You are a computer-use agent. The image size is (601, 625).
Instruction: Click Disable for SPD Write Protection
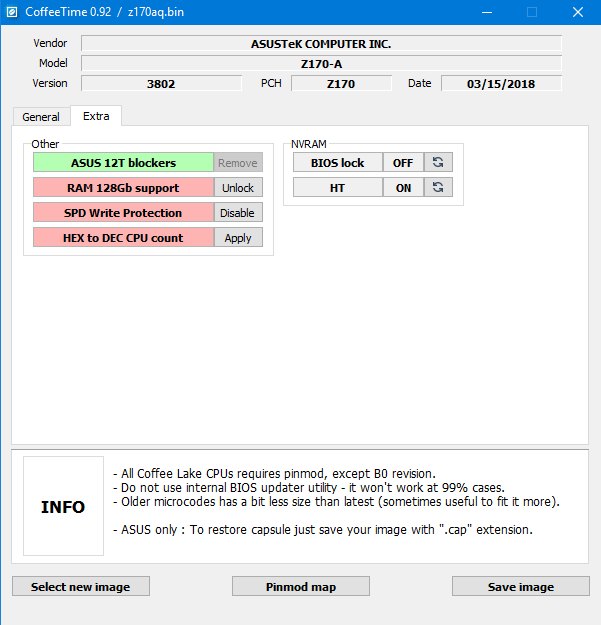point(238,213)
